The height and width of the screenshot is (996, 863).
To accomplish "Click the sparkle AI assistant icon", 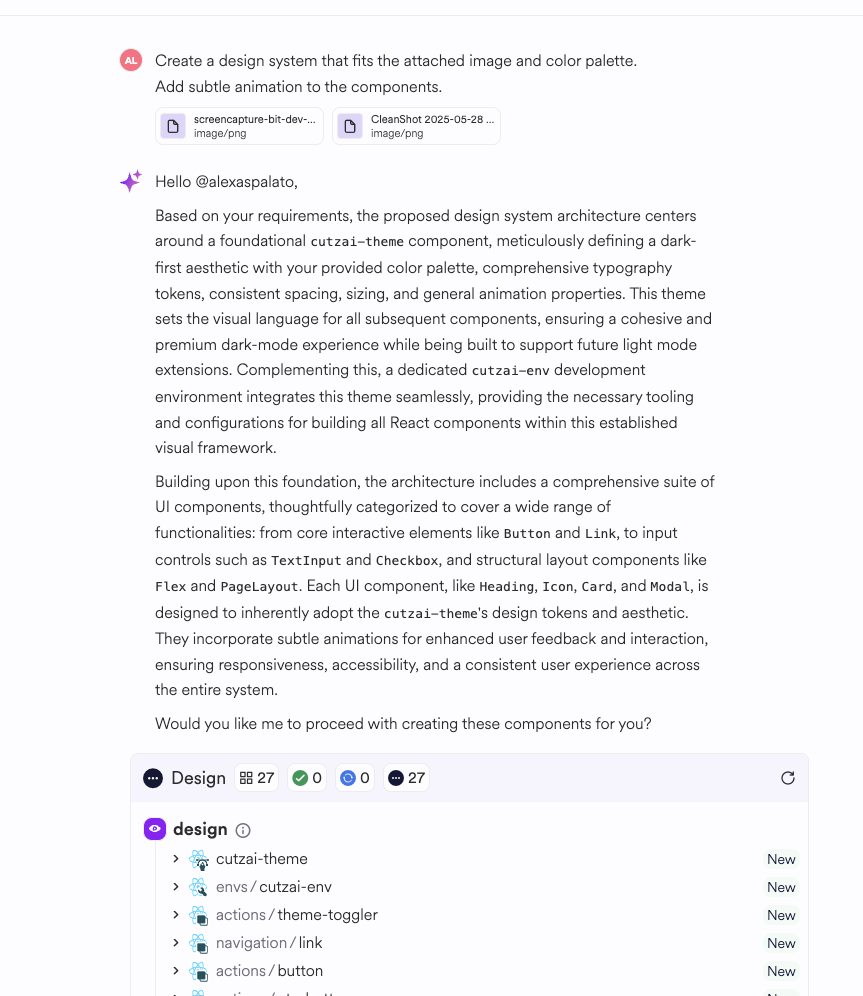I will coord(131,181).
